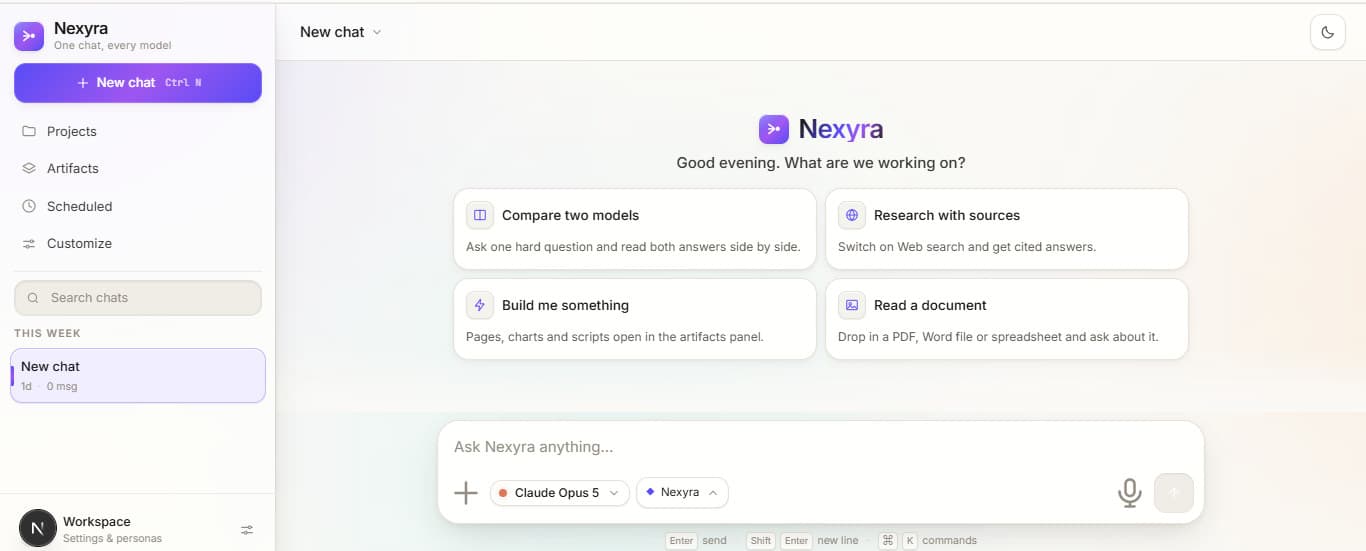
Task: Click the Build me something lightning icon
Action: click(x=480, y=305)
